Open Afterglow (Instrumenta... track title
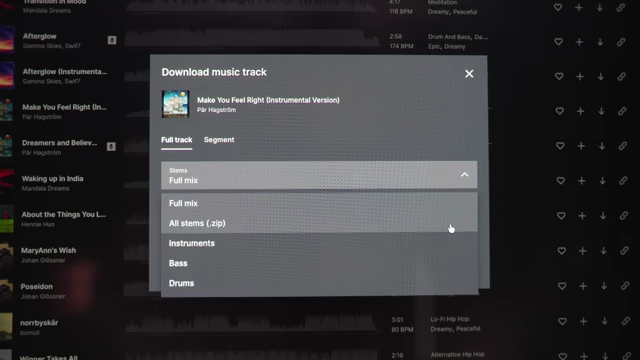The width and height of the screenshot is (640, 360). coord(65,72)
